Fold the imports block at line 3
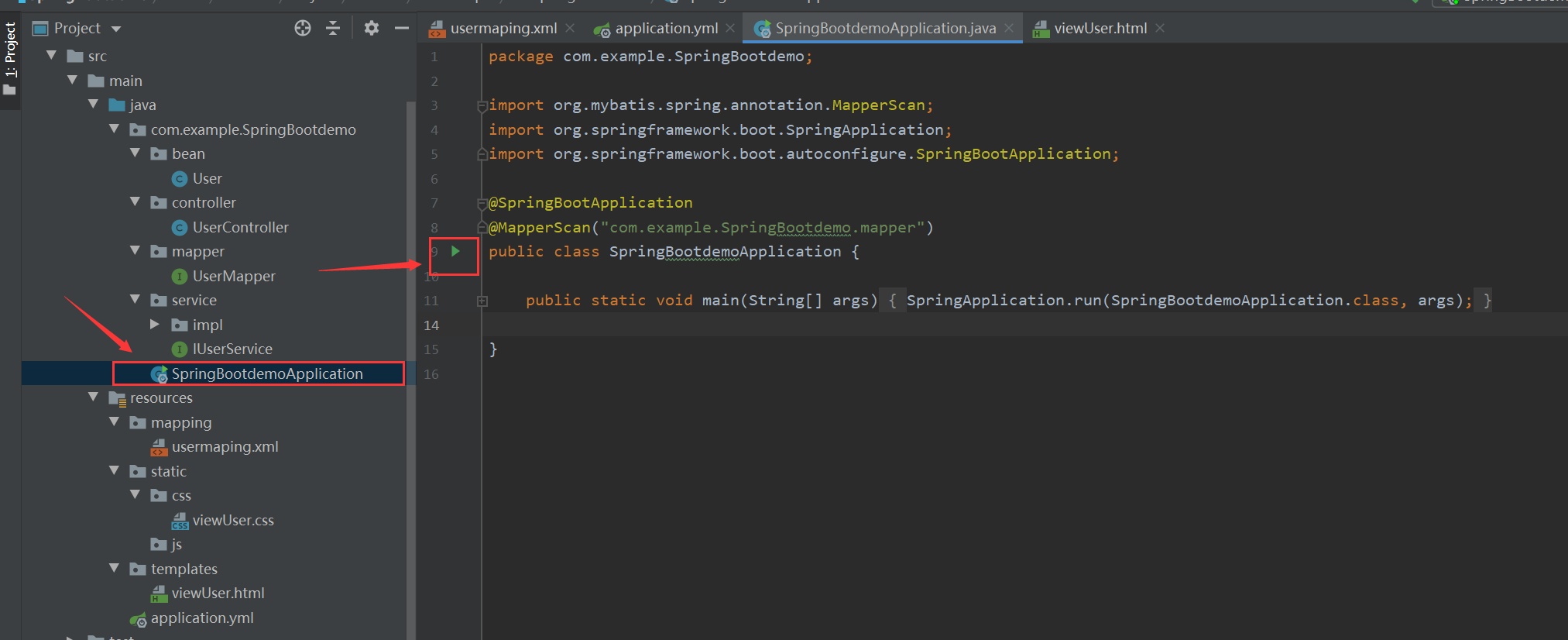The image size is (1568, 640). point(482,105)
